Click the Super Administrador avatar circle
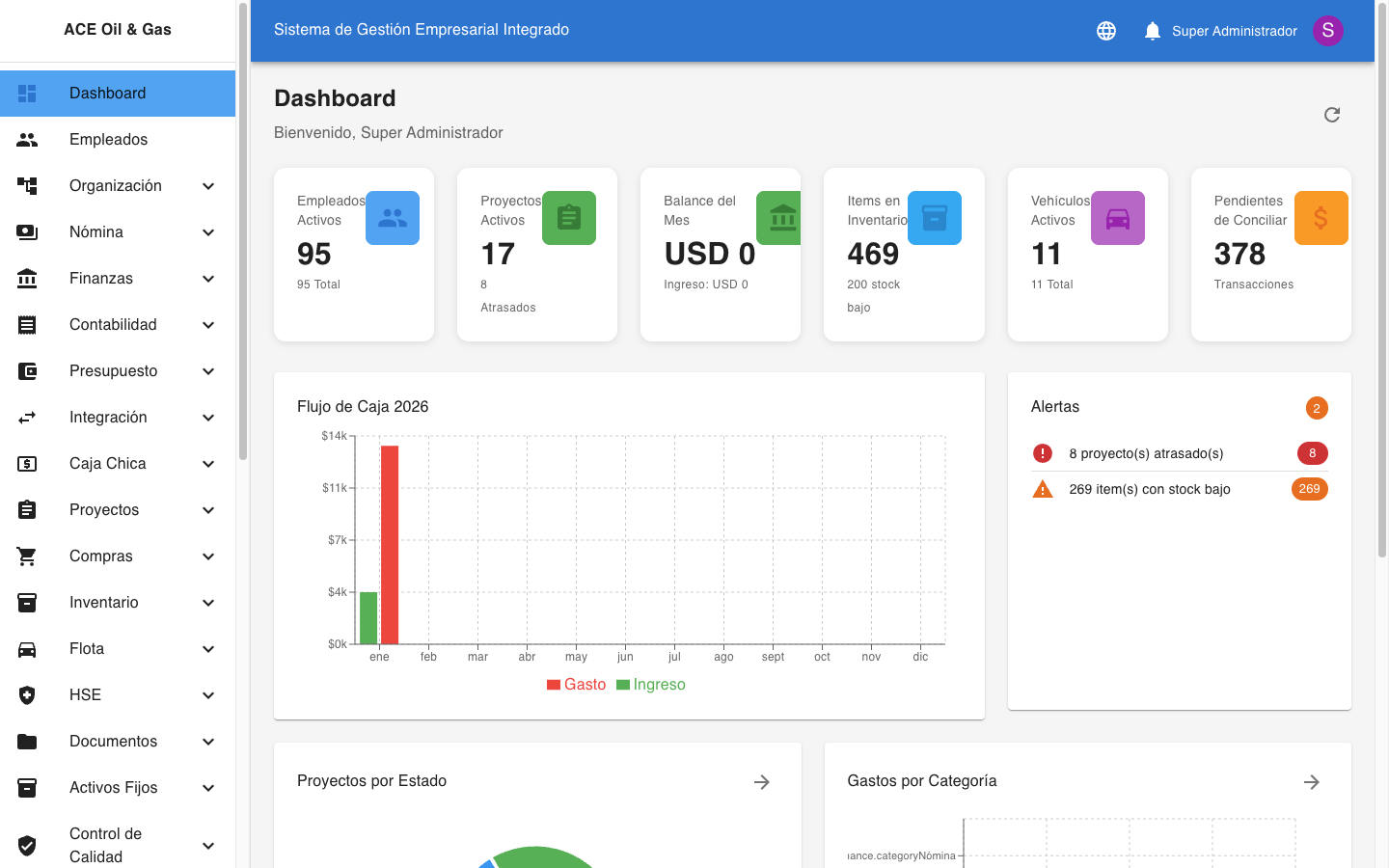This screenshot has height=868, width=1389. tap(1328, 30)
